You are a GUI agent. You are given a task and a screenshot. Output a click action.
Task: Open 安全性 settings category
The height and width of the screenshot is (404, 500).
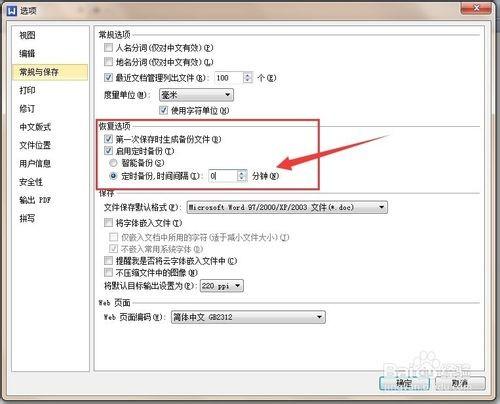coord(31,182)
